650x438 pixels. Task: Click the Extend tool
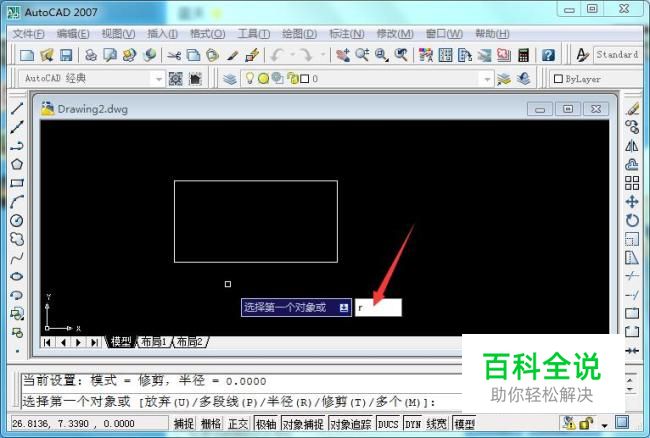tap(632, 295)
